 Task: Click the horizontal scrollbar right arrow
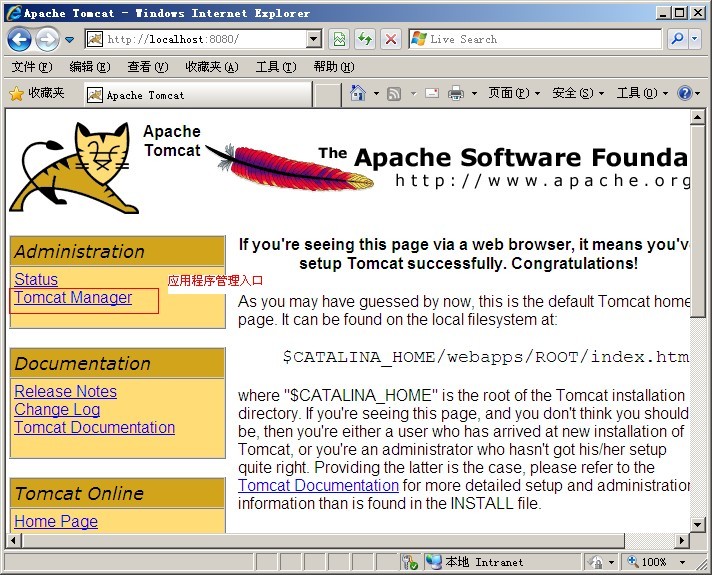[x=682, y=540]
